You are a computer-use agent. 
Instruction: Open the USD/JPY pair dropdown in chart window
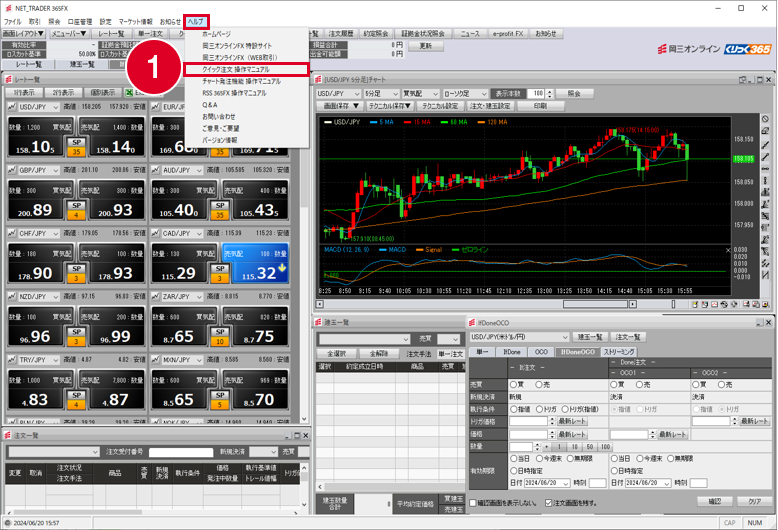pos(338,93)
